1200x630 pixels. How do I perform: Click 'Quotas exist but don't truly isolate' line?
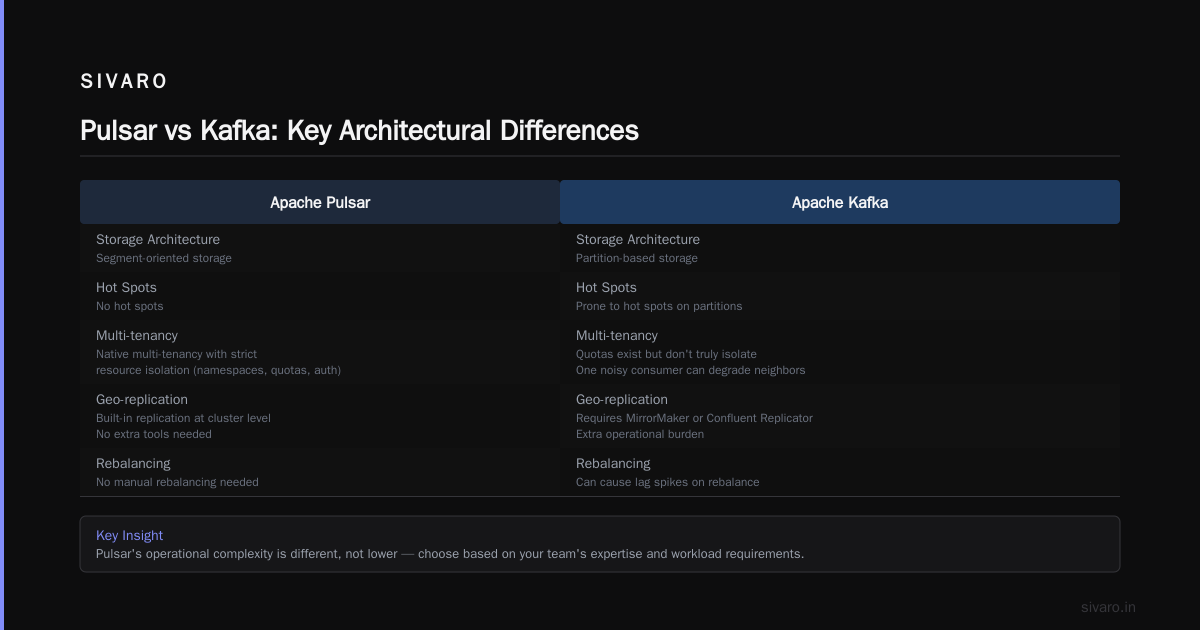[x=666, y=354]
